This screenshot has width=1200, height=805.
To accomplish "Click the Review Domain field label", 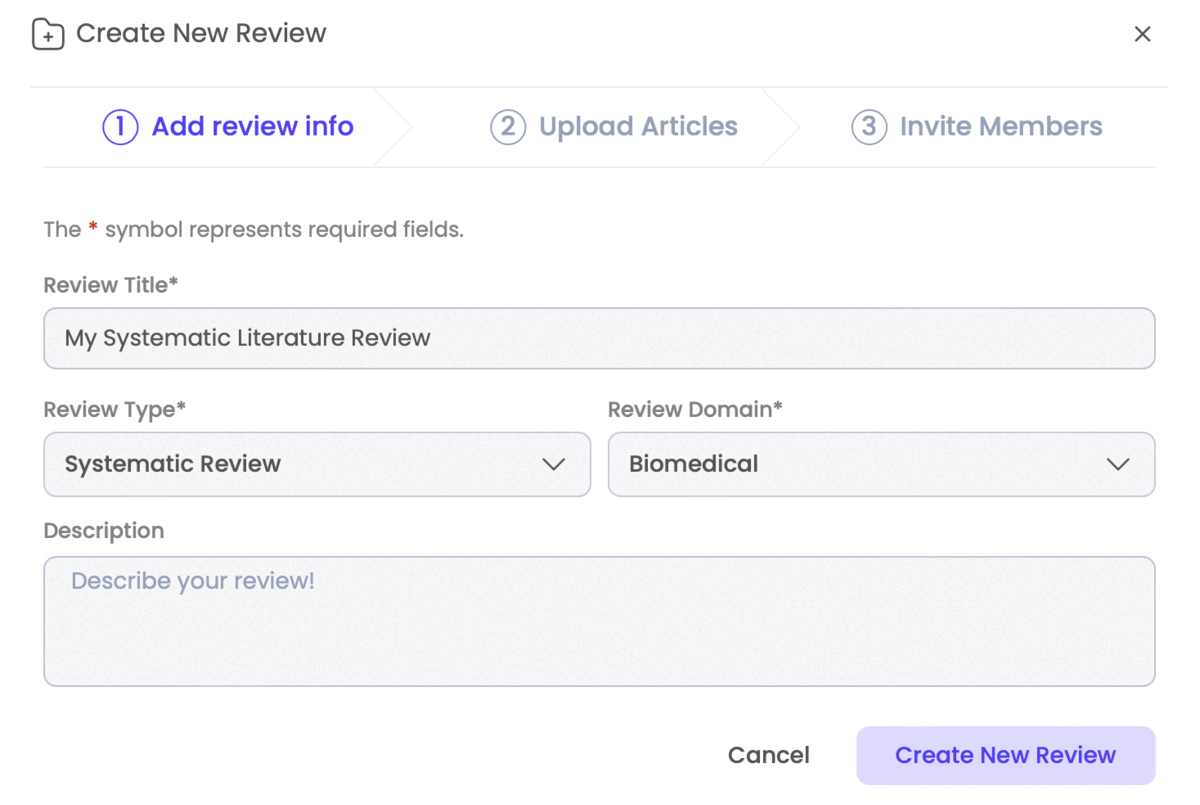I will coord(695,409).
